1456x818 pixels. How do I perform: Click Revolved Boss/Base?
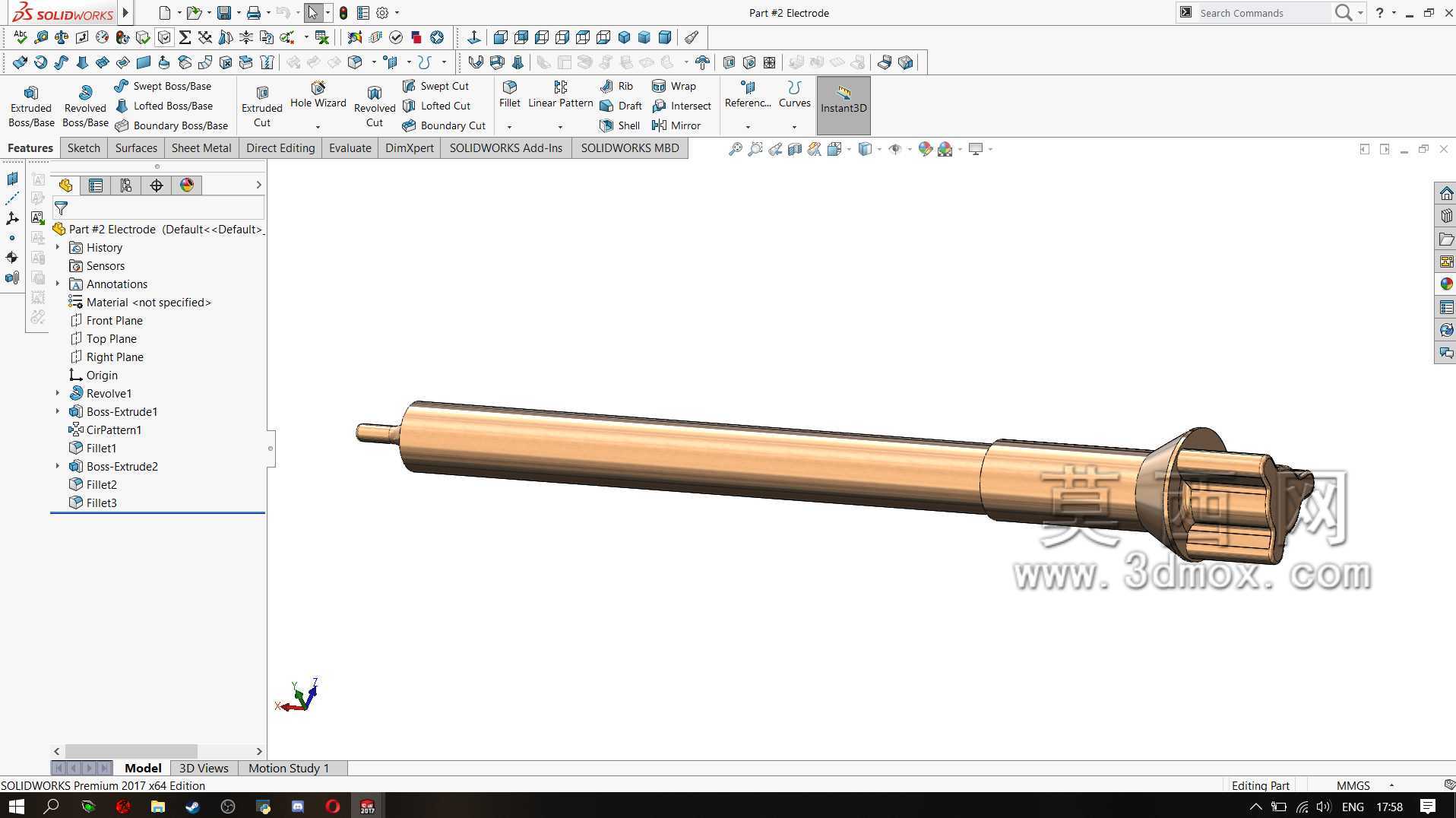tap(85, 106)
